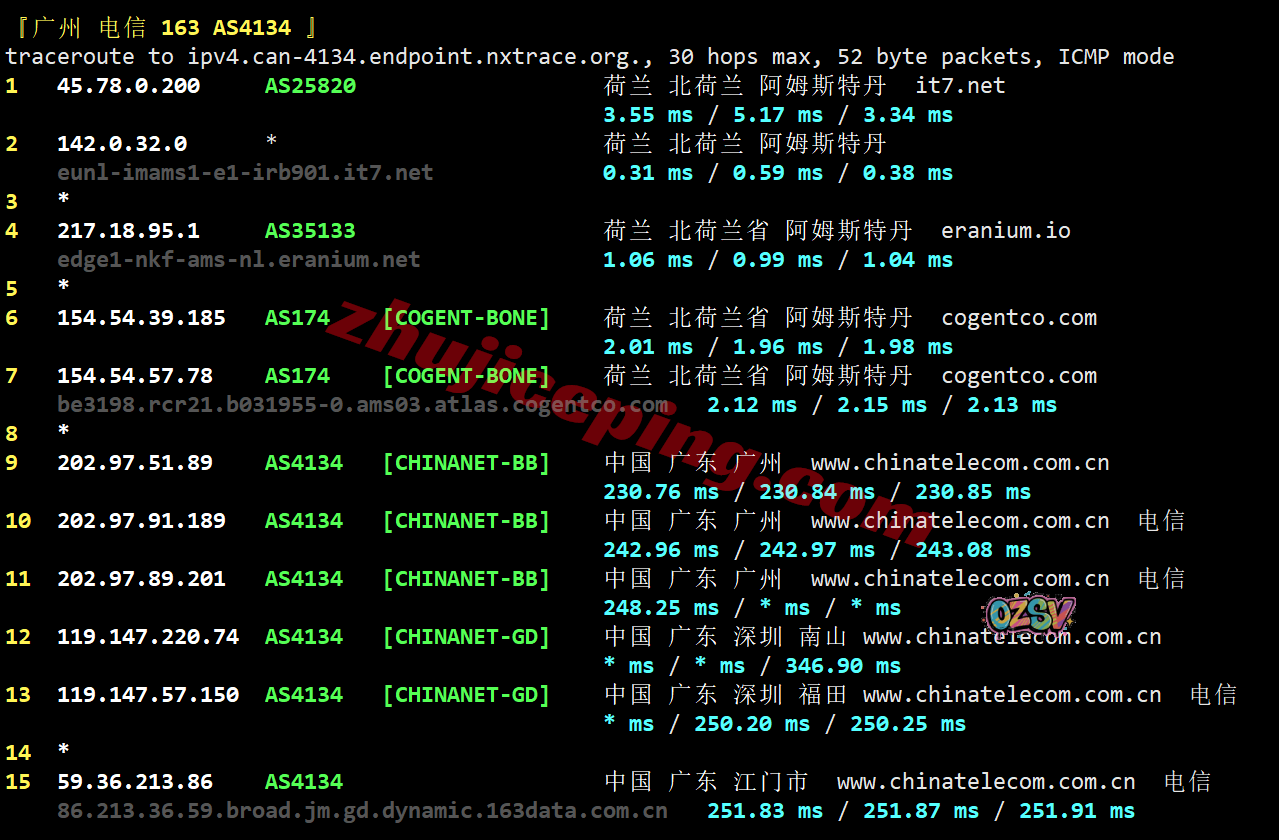Click the CHINANET-GD tag on hop 12
Screen dimensions: 1279x840
466,637
